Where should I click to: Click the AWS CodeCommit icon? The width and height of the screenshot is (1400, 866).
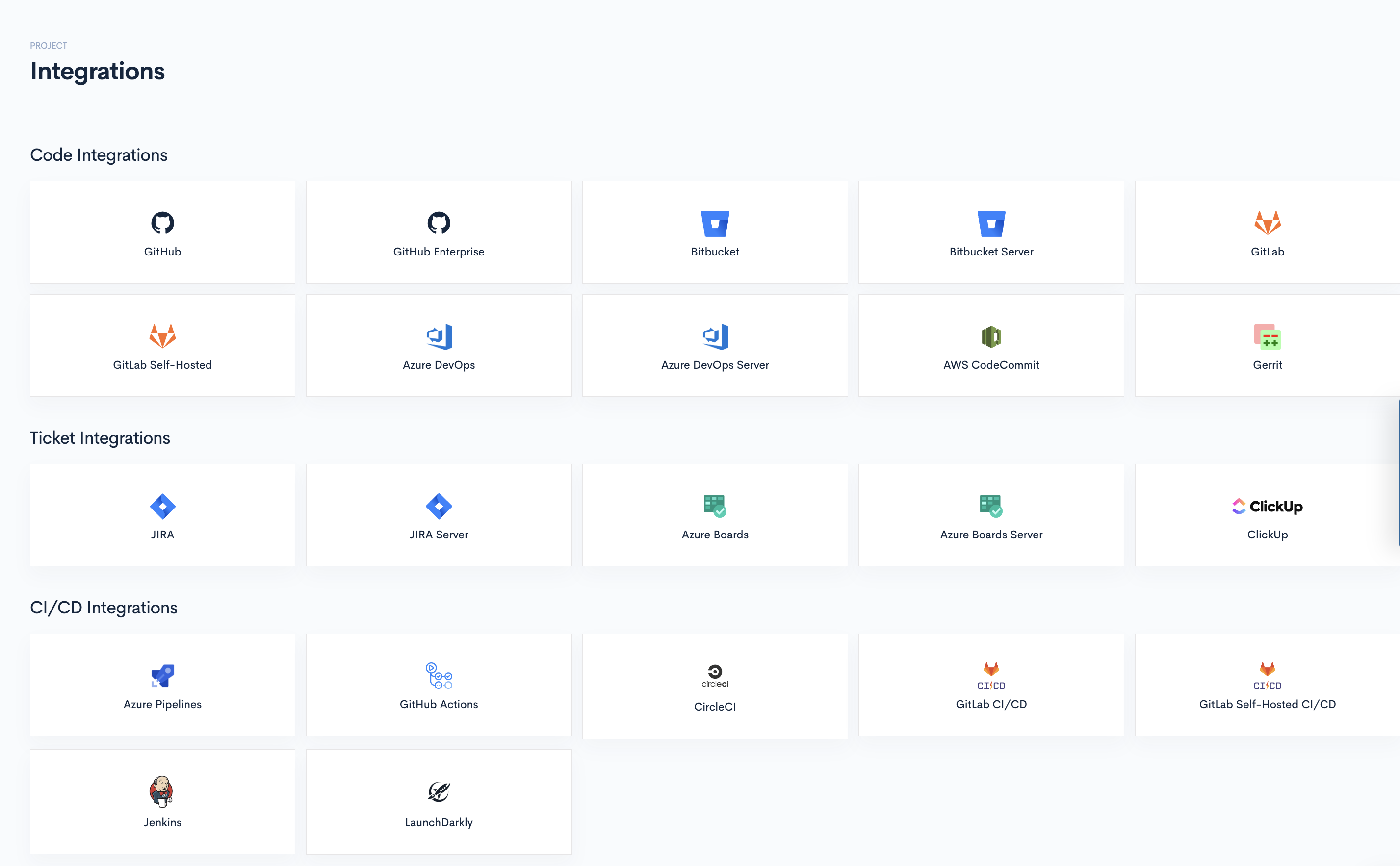pos(991,336)
